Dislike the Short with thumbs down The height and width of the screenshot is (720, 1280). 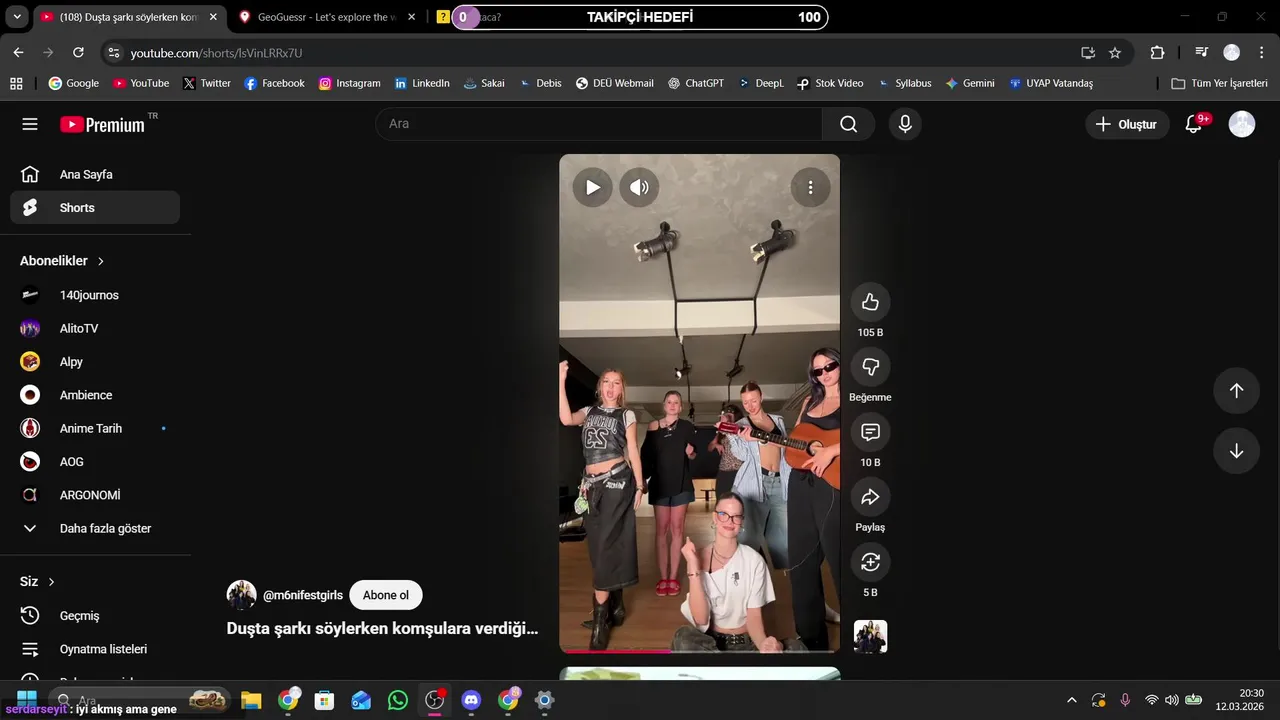(x=870, y=367)
